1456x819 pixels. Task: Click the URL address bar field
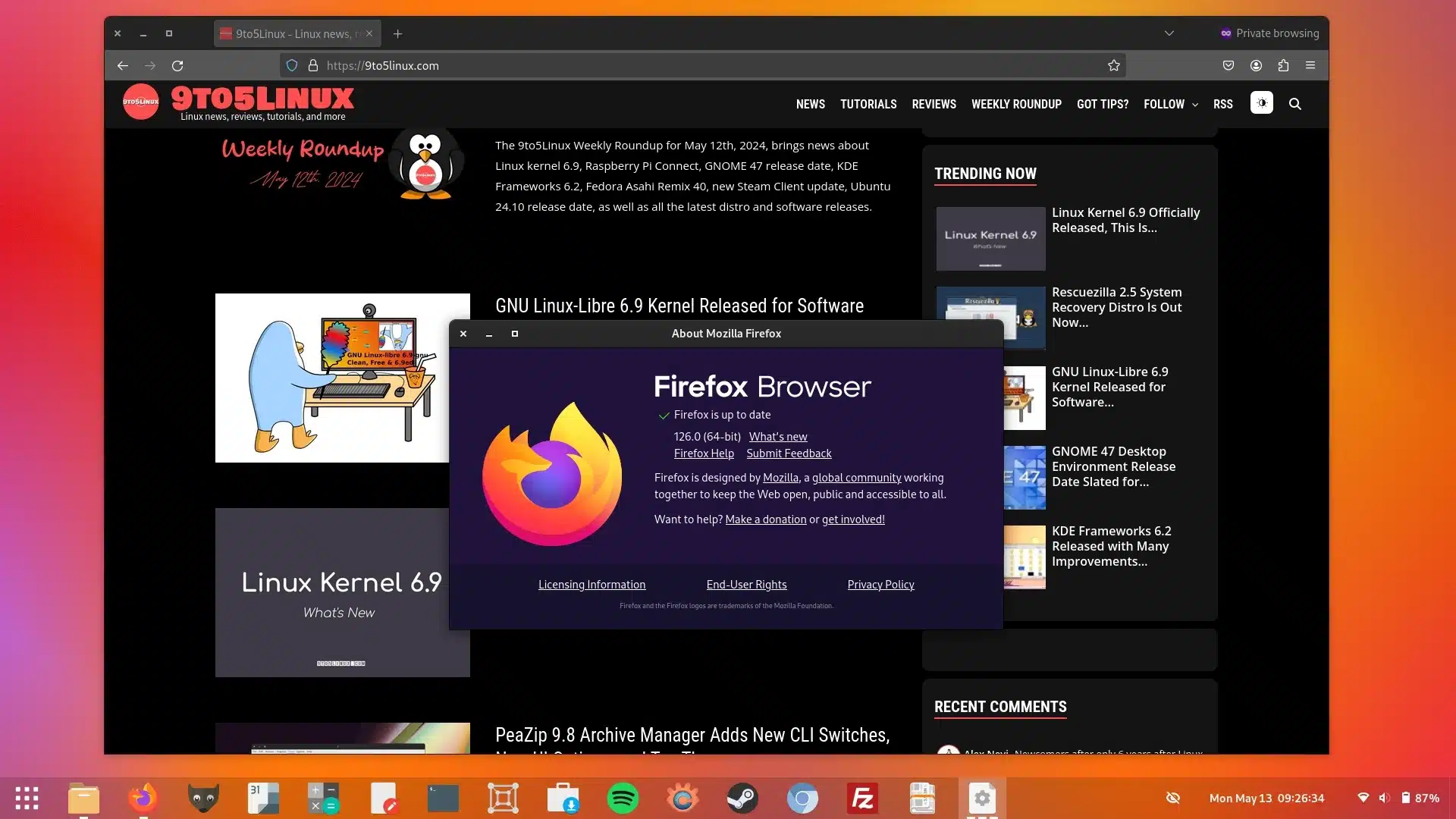682,66
